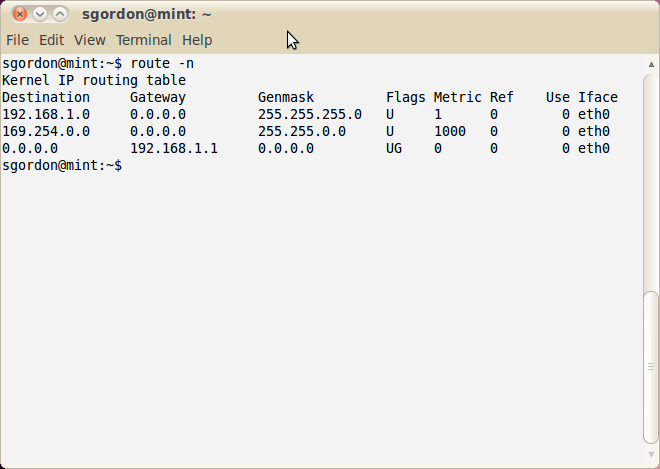Image resolution: width=660 pixels, height=469 pixels.
Task: Click the last sgordon@mint:~$ prompt
Action: pos(62,165)
